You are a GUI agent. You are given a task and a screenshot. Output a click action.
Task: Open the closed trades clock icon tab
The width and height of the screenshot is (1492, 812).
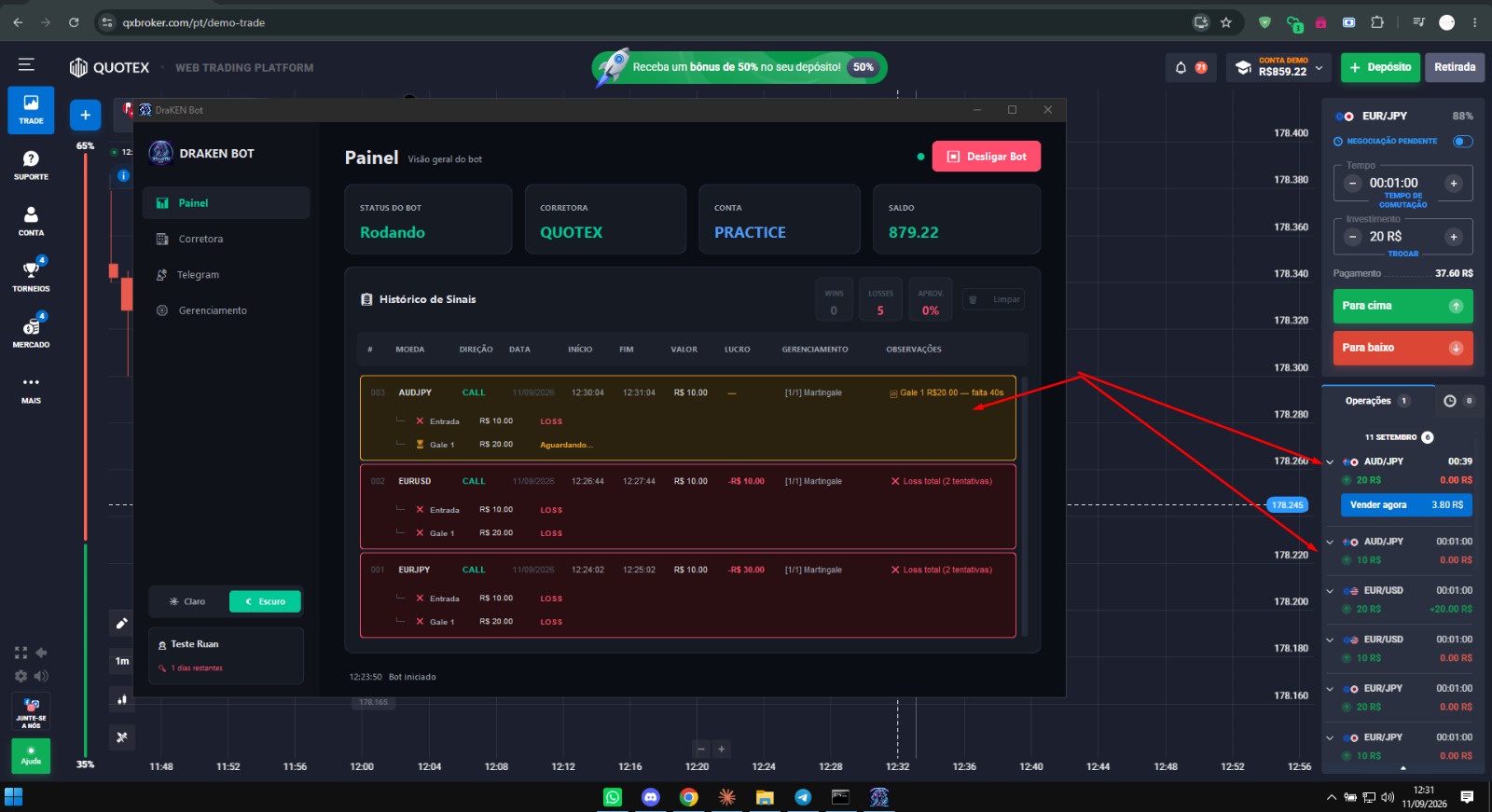tap(1449, 401)
